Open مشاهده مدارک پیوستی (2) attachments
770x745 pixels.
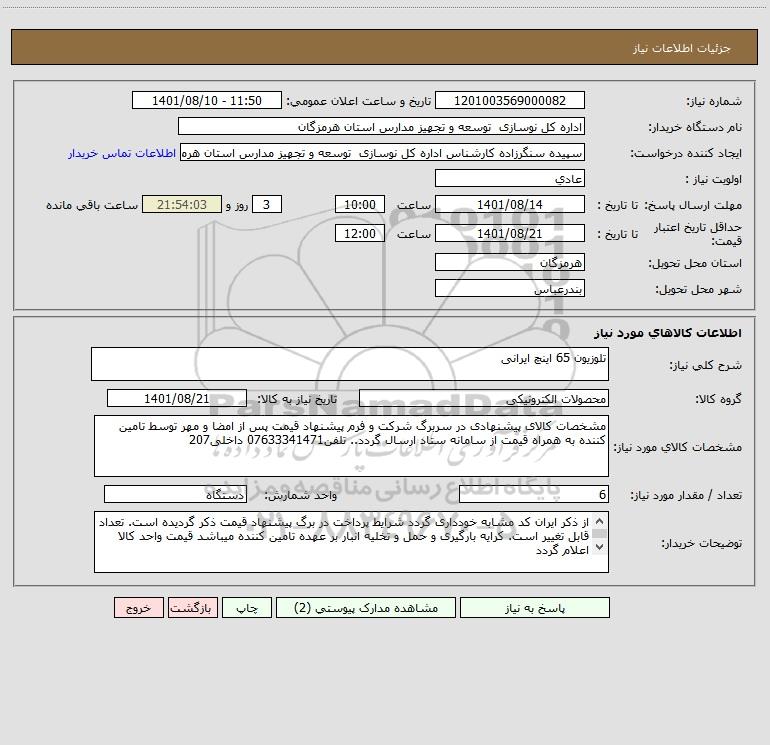click(x=366, y=608)
